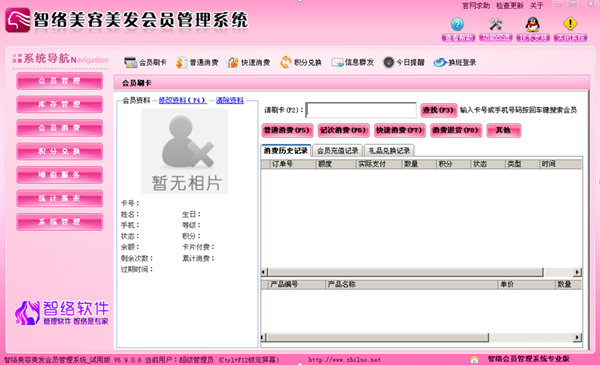600x365 pixels.
Task: Open the blue question-mark help icon
Action: pos(457,24)
